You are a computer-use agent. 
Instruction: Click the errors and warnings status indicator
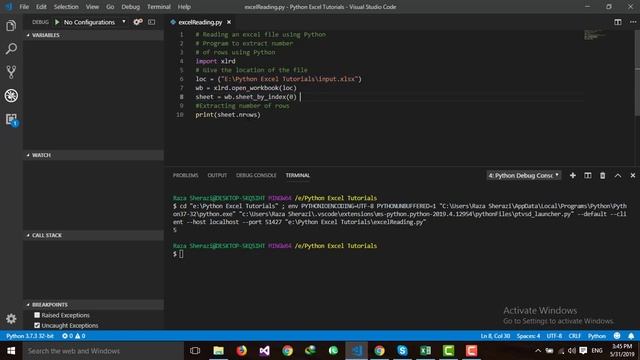(73, 336)
